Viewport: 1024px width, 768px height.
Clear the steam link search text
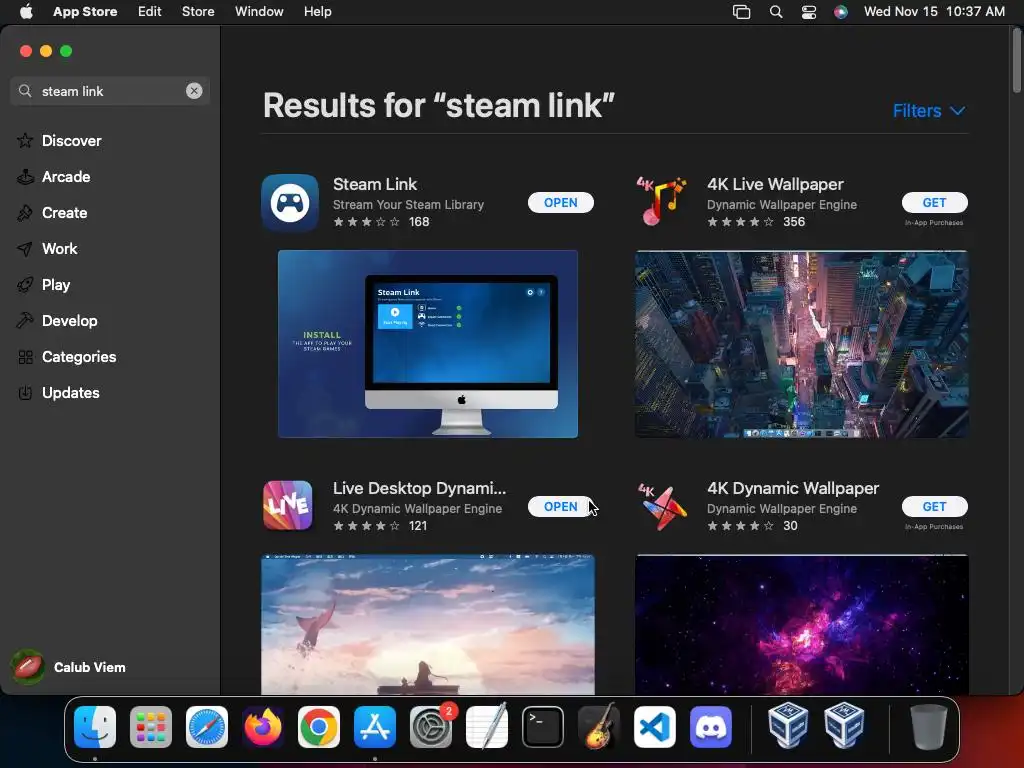click(x=194, y=91)
